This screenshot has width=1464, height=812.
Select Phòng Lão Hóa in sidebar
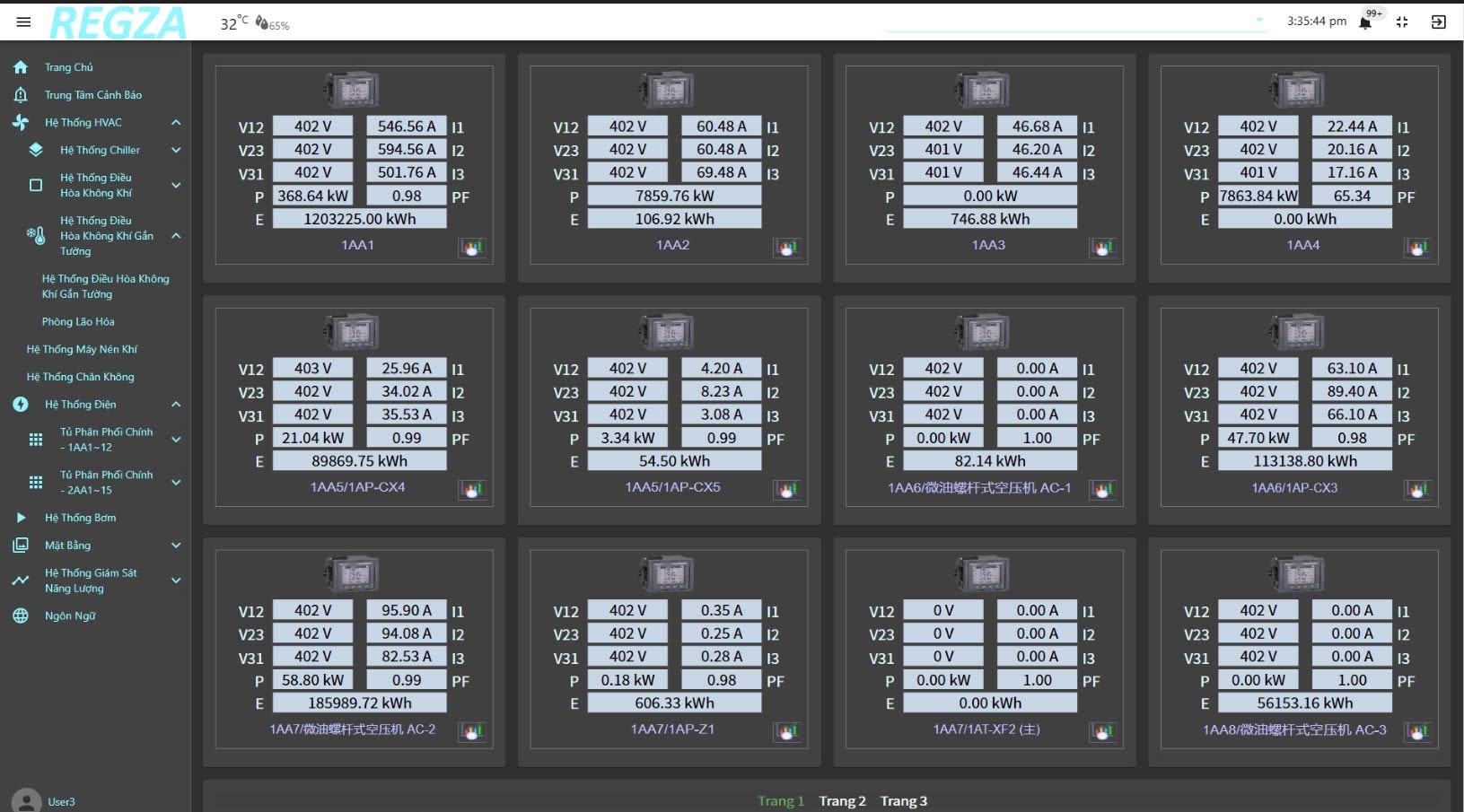[78, 322]
